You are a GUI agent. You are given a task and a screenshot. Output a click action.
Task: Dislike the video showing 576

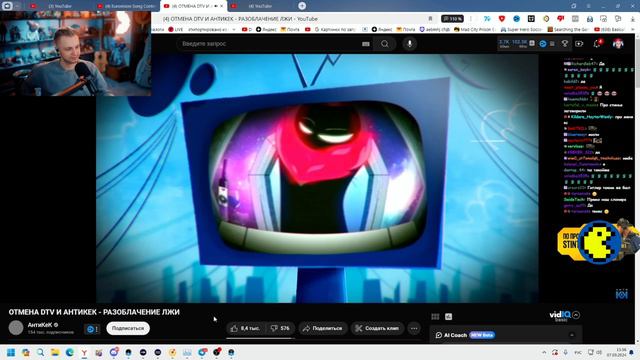280,328
